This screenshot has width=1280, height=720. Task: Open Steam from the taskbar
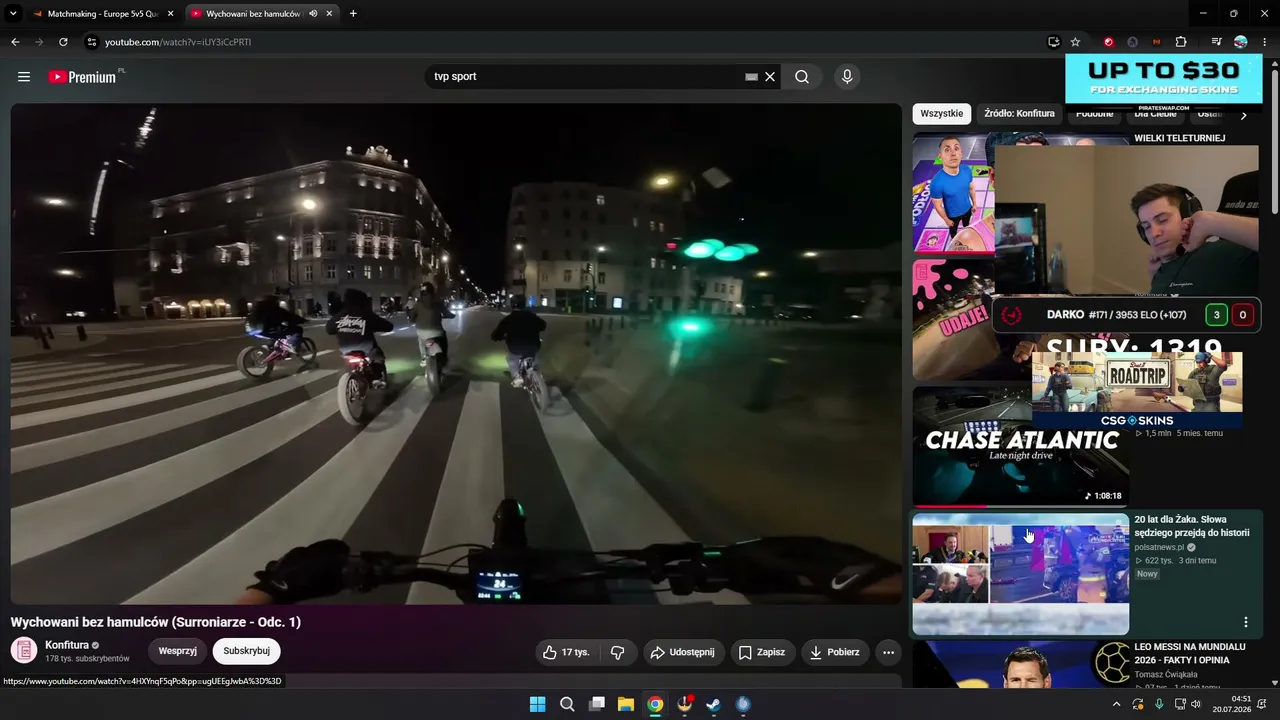coord(713,704)
